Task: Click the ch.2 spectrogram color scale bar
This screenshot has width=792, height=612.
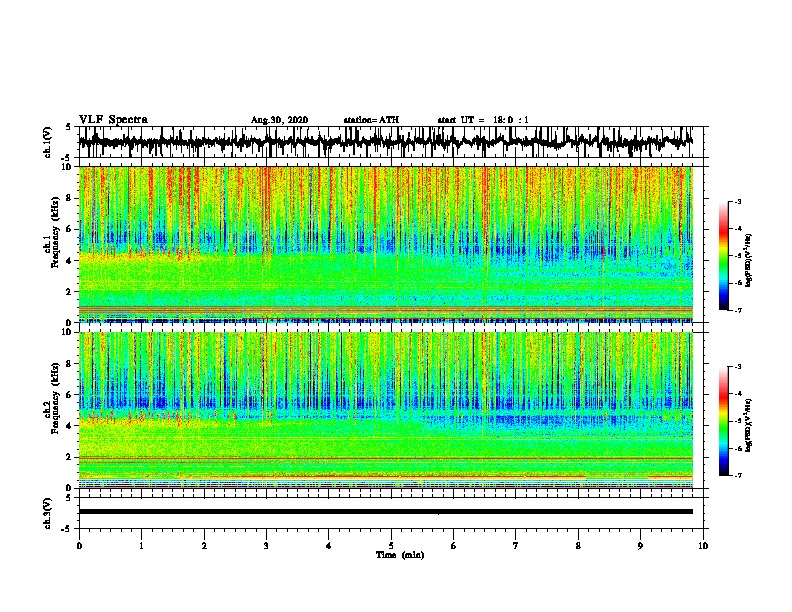Action: 724,421
